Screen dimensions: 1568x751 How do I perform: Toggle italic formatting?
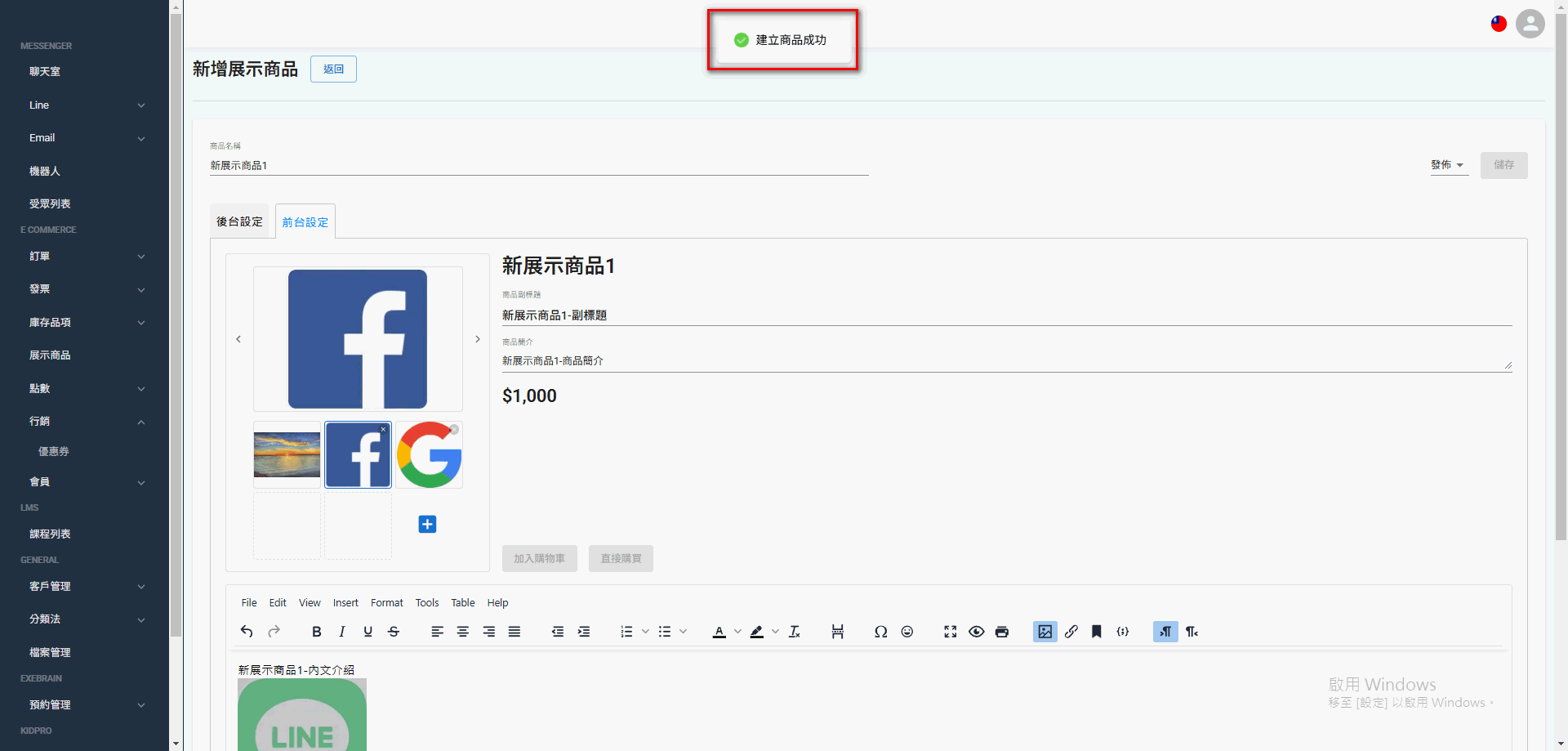pos(342,632)
